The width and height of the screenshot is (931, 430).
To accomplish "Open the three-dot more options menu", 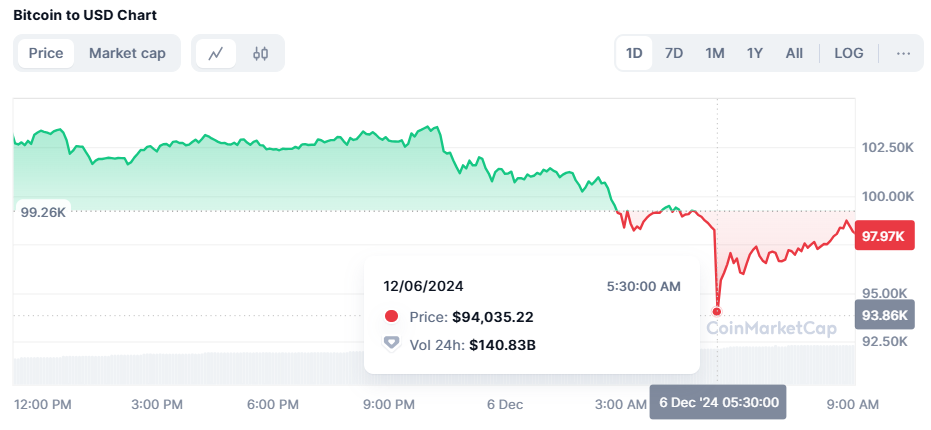I will tap(903, 53).
